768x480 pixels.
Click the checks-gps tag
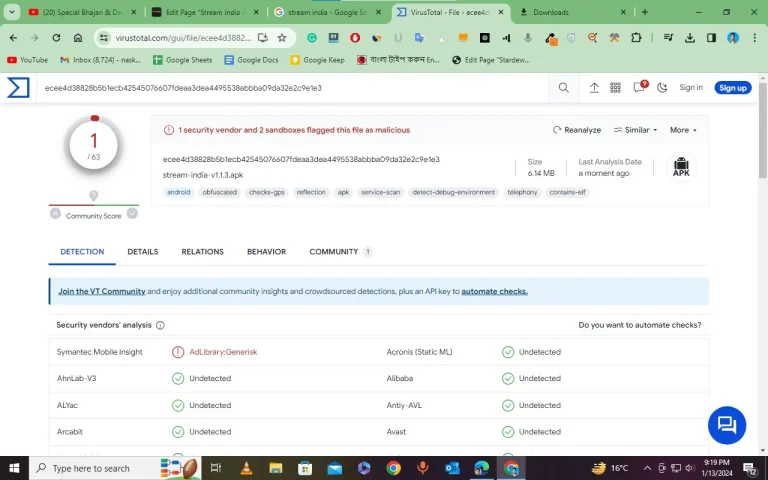coord(266,192)
